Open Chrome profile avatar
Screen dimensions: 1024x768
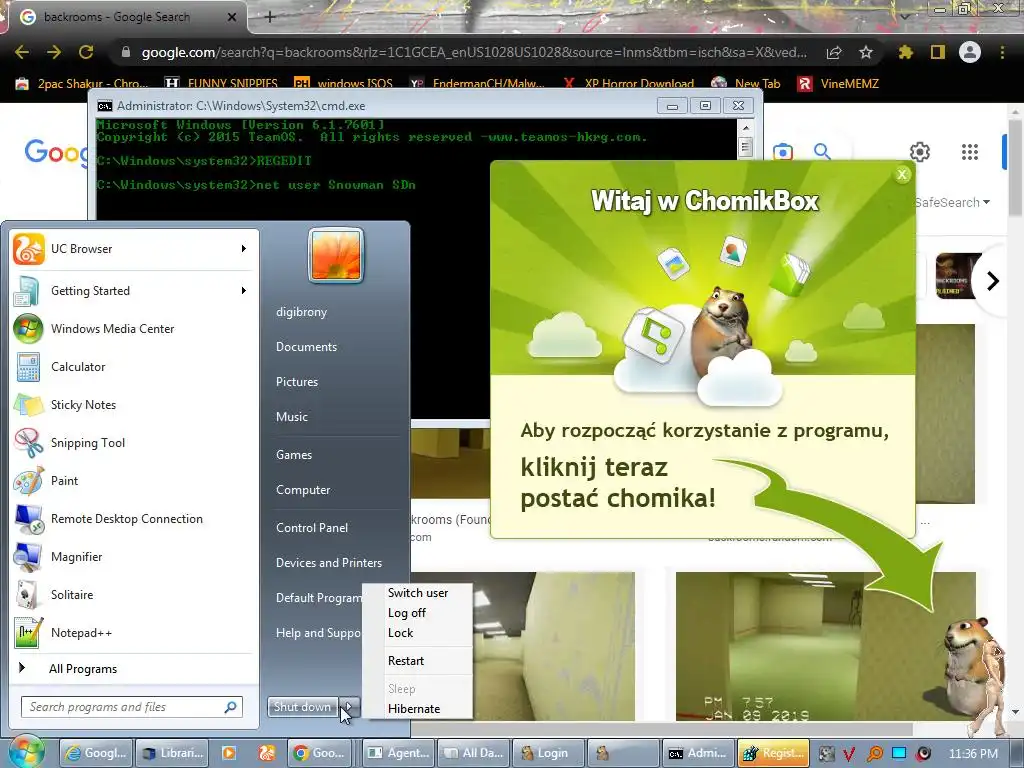pos(970,52)
